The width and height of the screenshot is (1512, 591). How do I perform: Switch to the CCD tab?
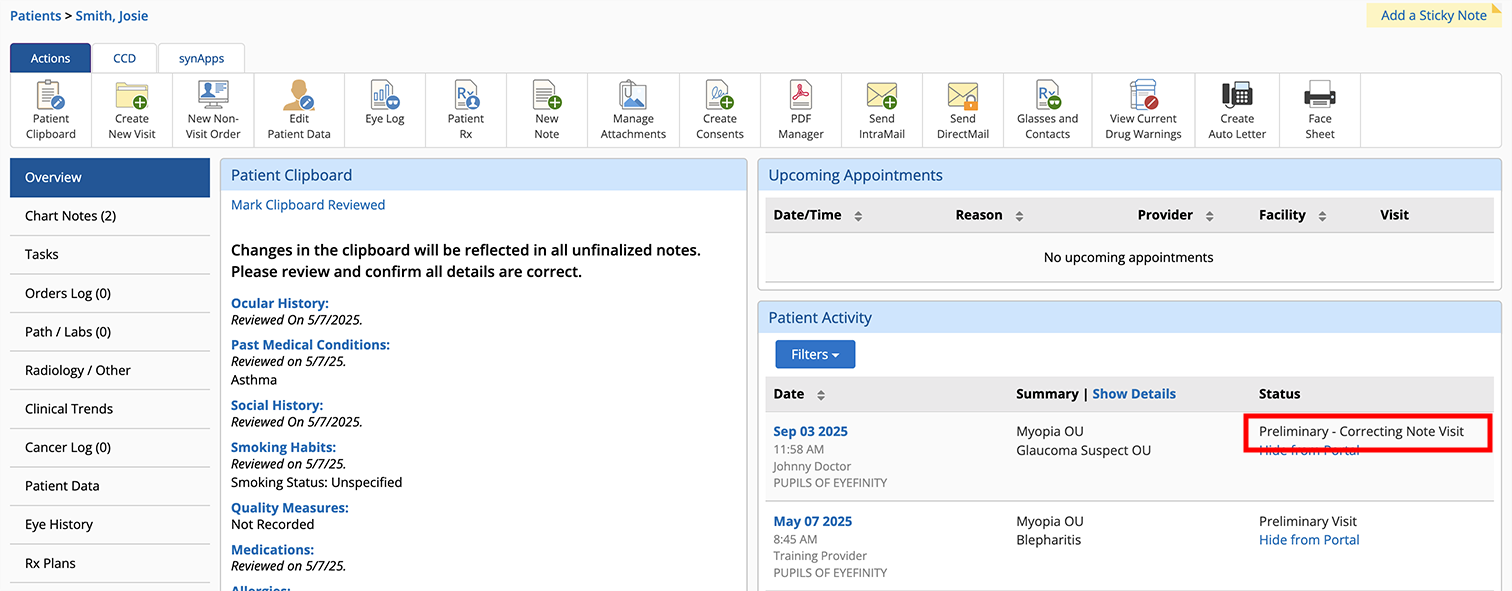coord(124,58)
